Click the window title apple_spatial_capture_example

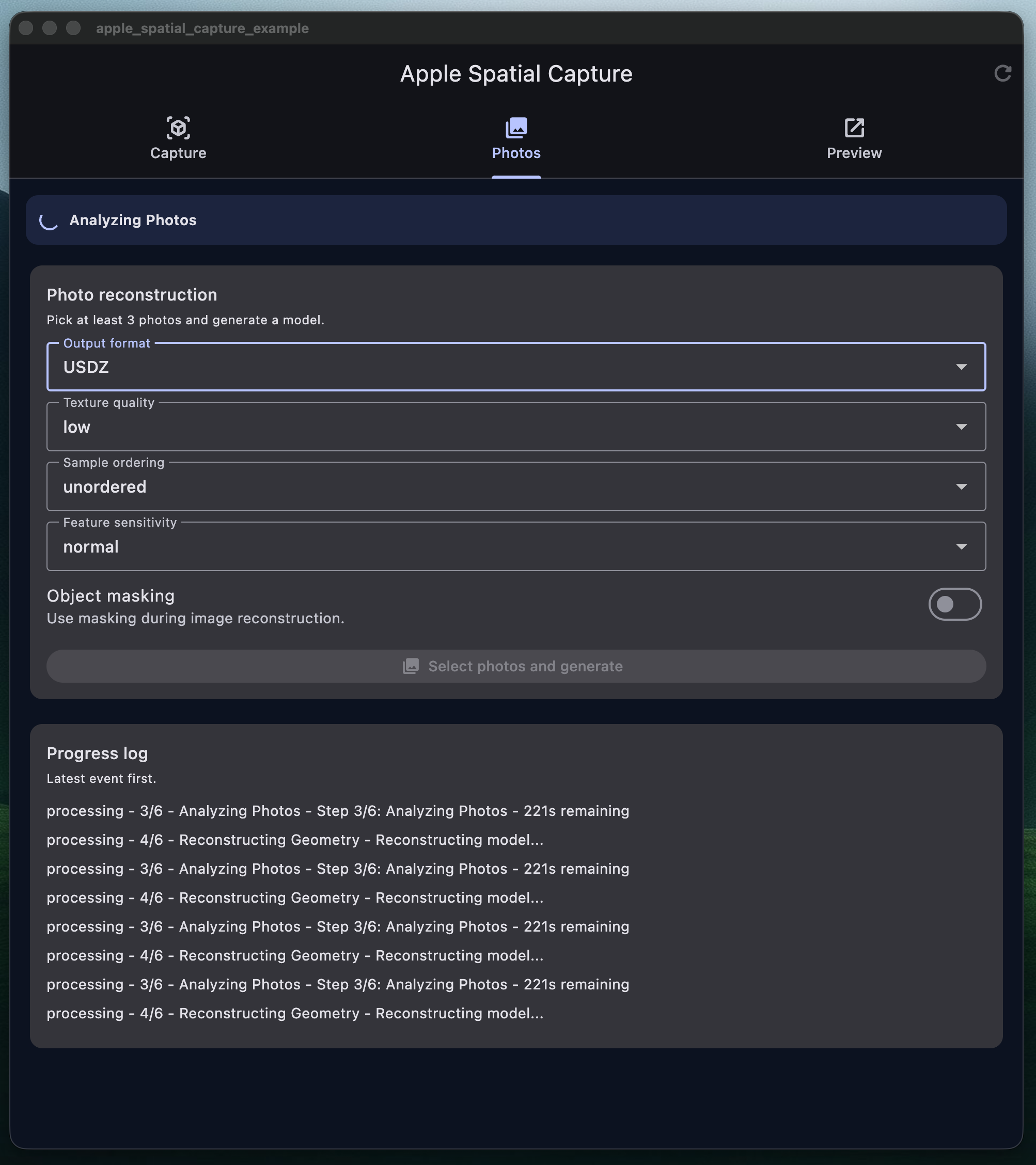[x=202, y=28]
